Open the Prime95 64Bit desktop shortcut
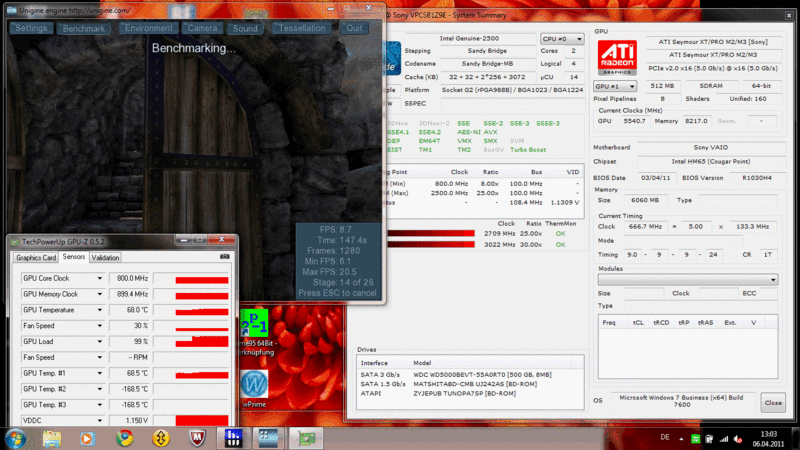Viewport: 800px width, 450px height. pyautogui.click(x=255, y=333)
